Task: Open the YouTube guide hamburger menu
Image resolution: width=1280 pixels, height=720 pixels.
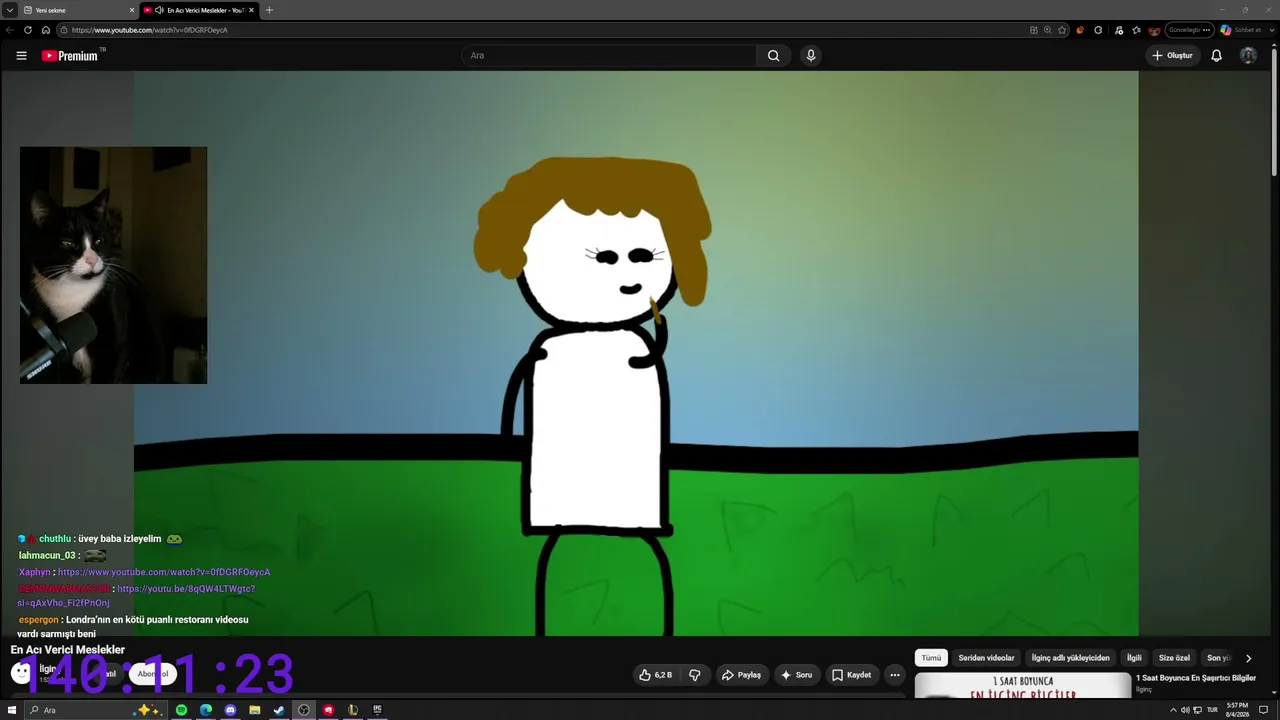Action: point(21,56)
